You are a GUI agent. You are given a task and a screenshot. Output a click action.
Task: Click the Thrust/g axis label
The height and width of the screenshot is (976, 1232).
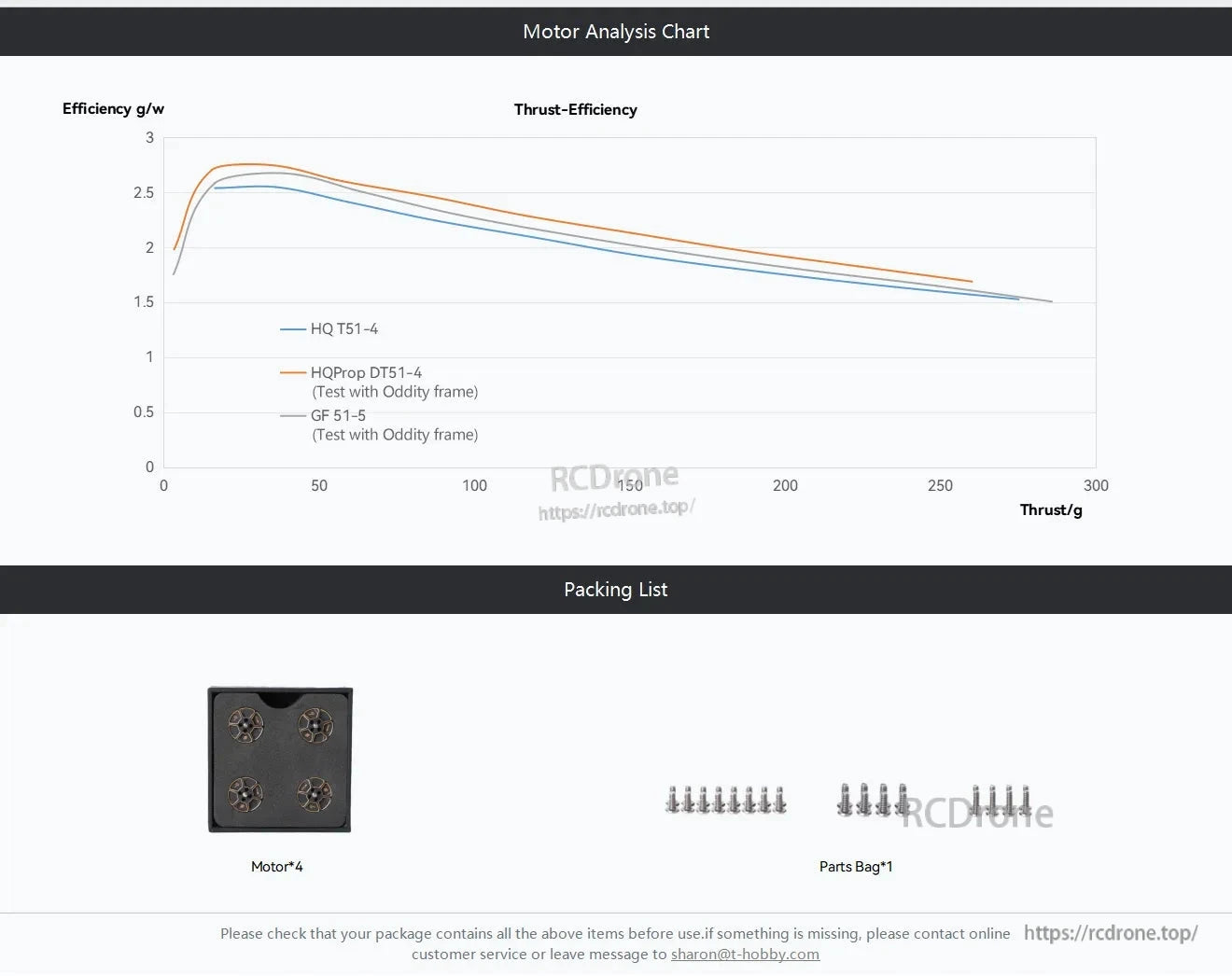1050,509
